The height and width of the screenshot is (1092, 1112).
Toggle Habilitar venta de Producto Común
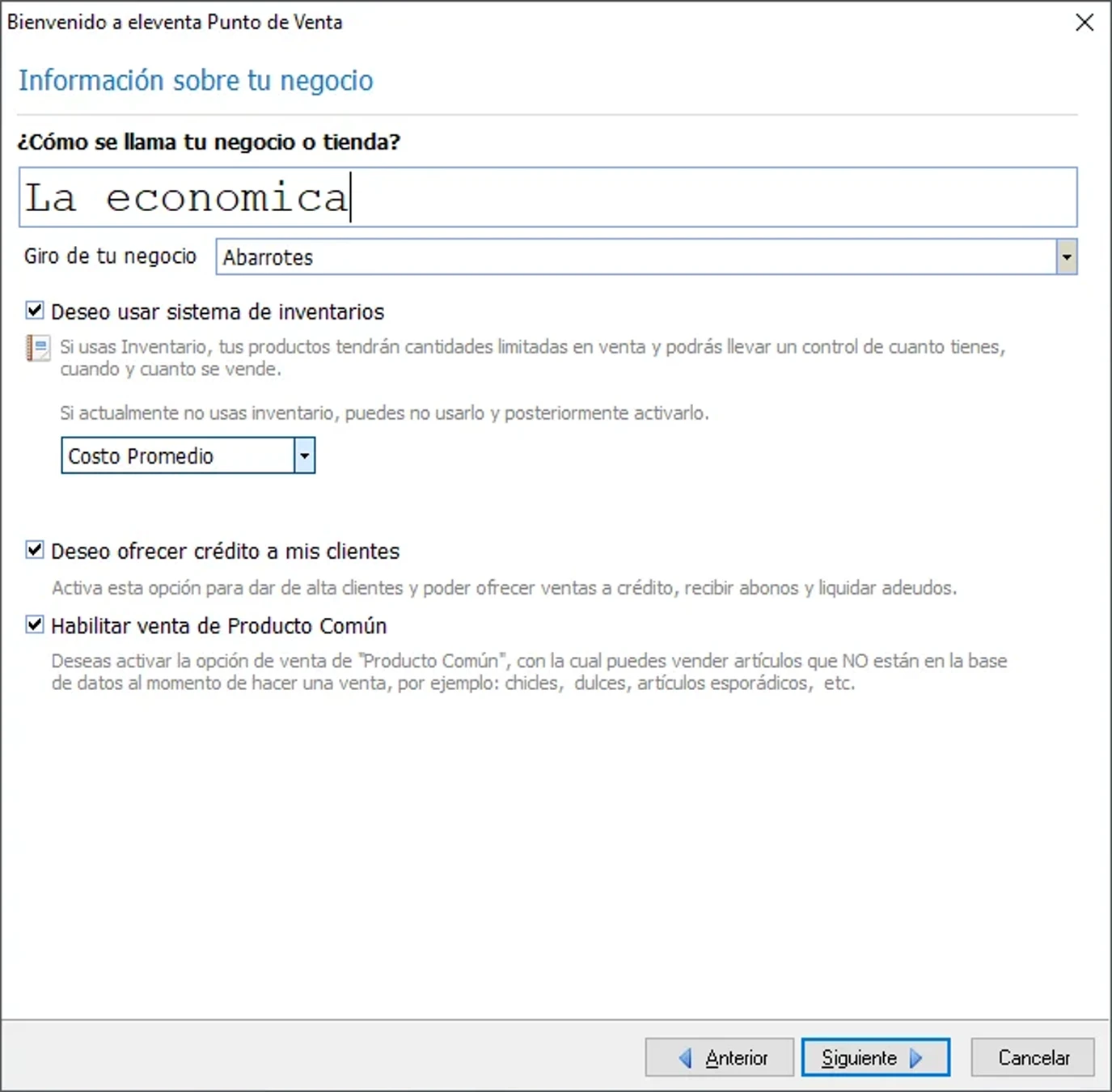click(33, 625)
